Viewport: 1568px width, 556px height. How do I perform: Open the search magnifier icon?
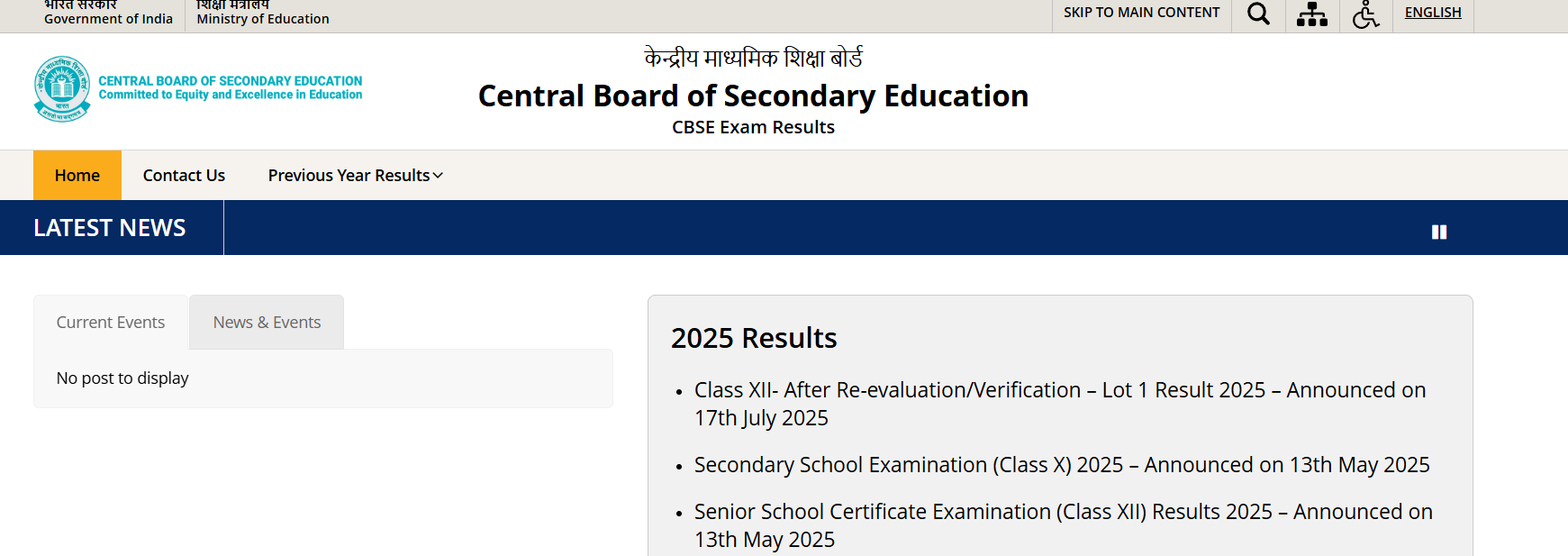tap(1258, 14)
